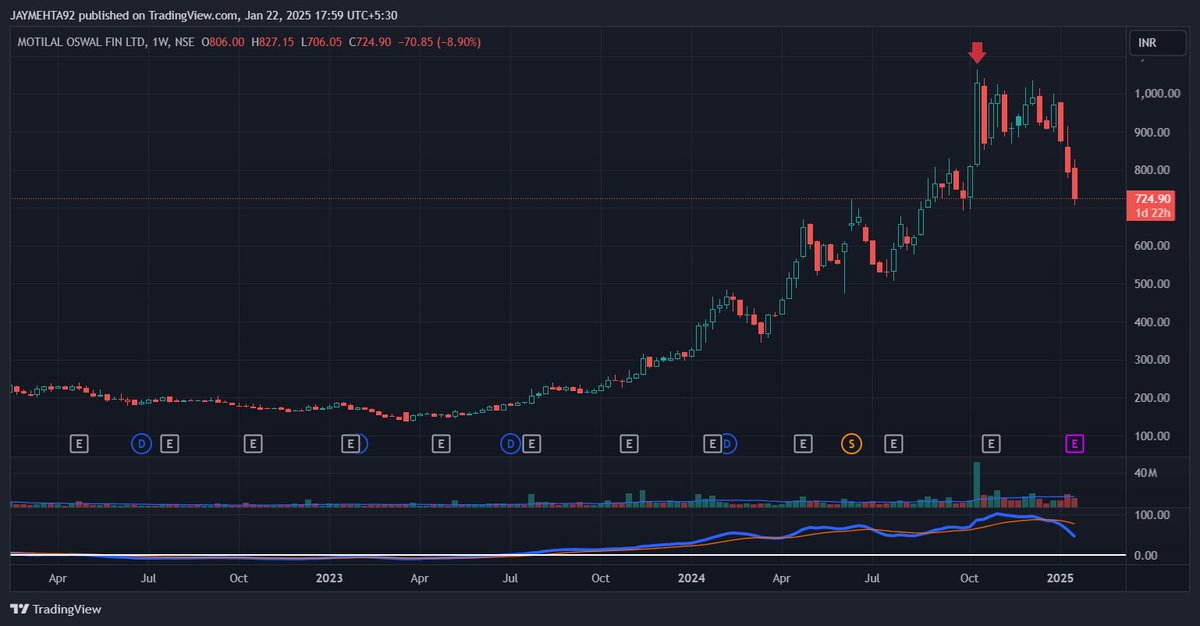Open the earnings marker just after July 2022
The width and height of the screenshot is (1200, 626).
pyautogui.click(x=170, y=443)
